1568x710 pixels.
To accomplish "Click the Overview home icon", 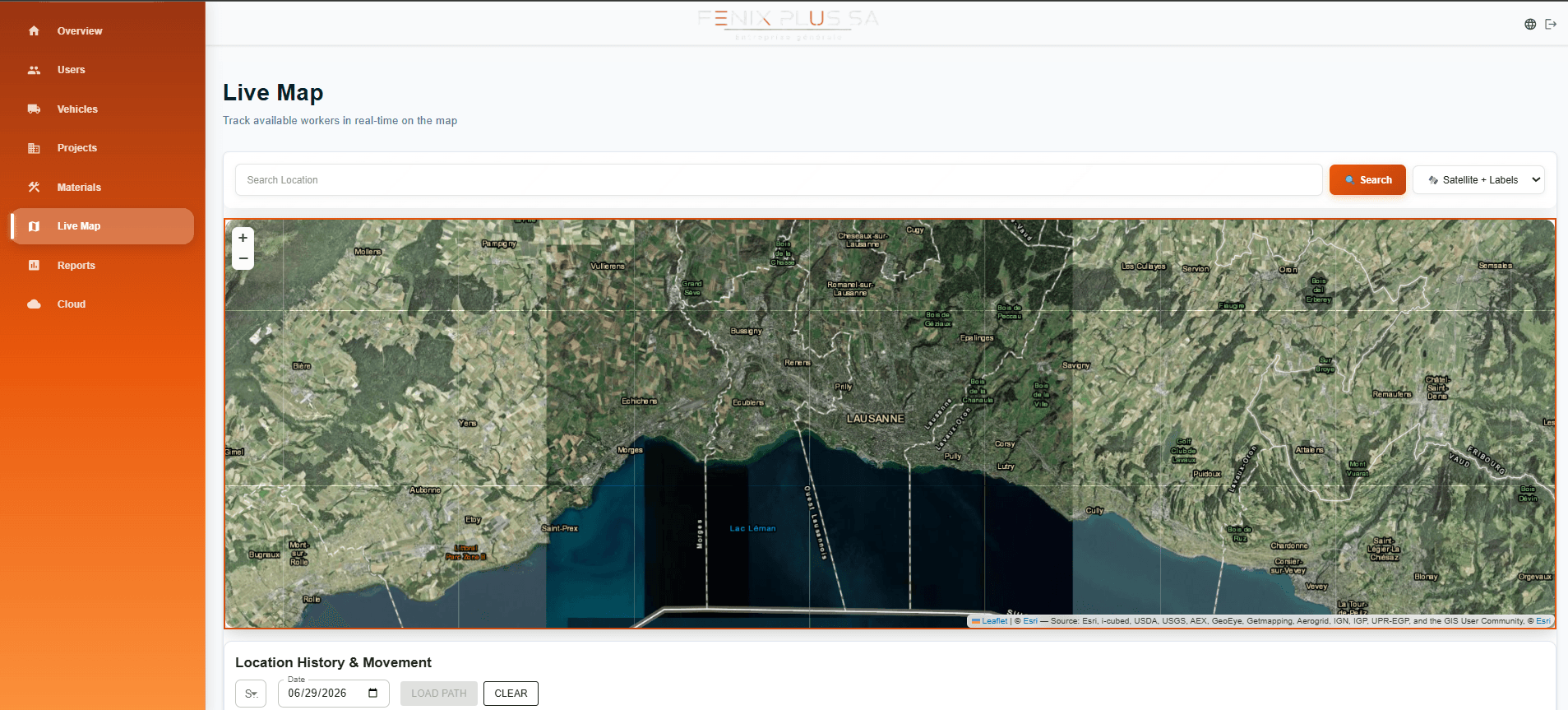I will (x=34, y=30).
